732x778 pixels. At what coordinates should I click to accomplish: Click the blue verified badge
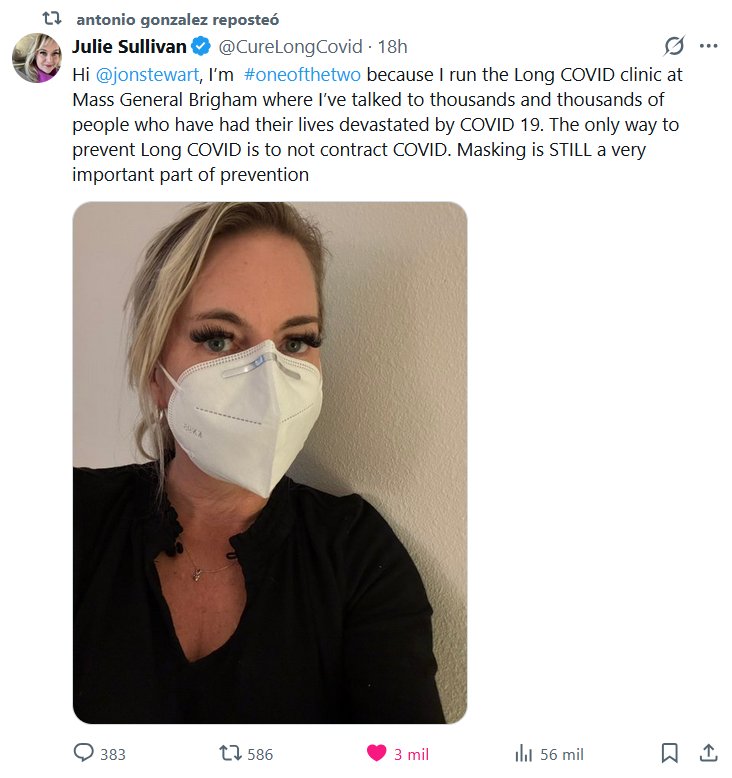(201, 46)
